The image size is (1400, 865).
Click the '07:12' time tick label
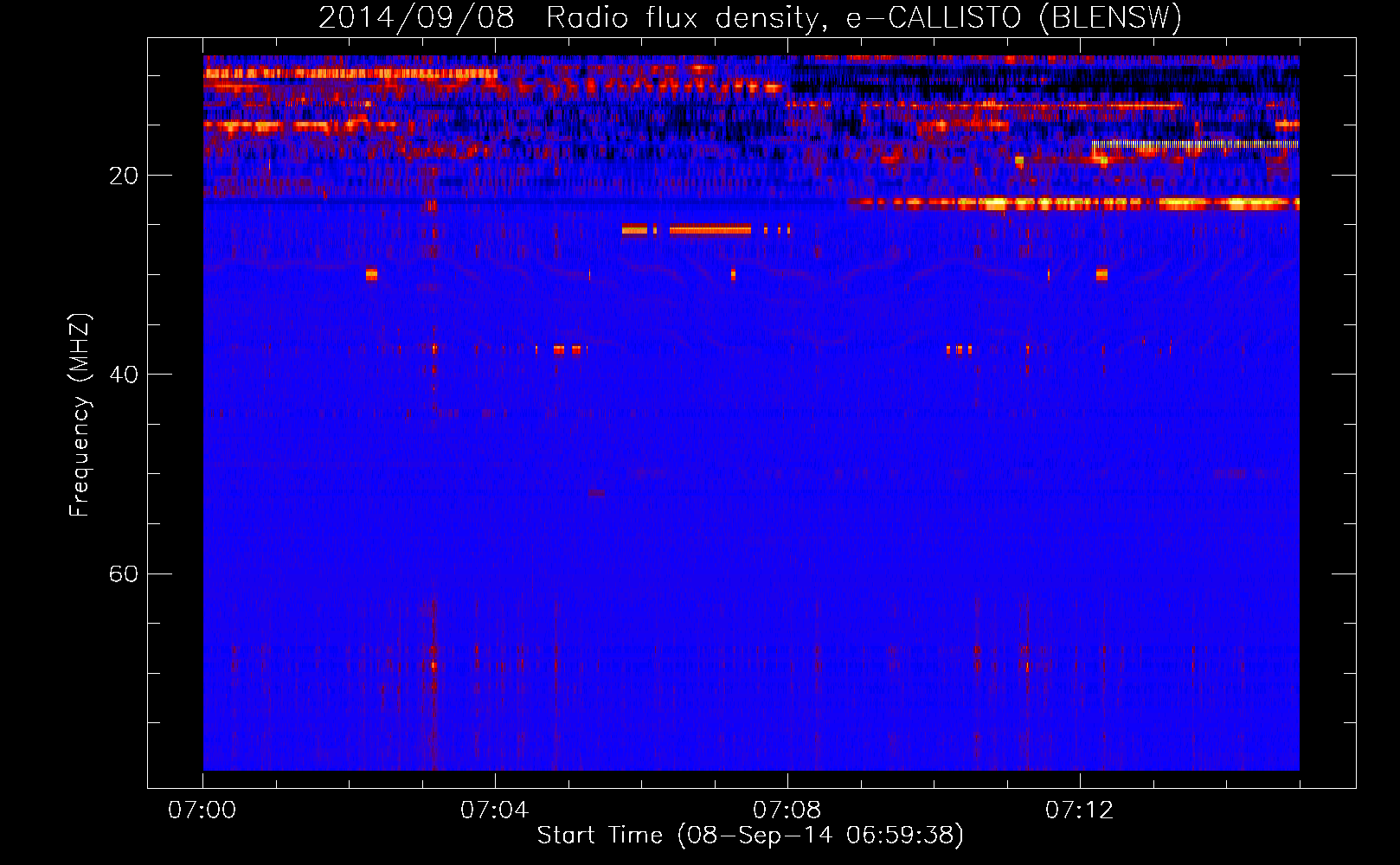1080,811
